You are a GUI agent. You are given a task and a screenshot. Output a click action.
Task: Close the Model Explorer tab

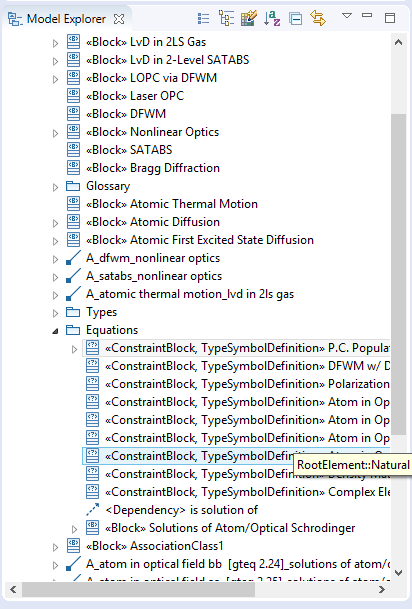pyautogui.click(x=119, y=19)
